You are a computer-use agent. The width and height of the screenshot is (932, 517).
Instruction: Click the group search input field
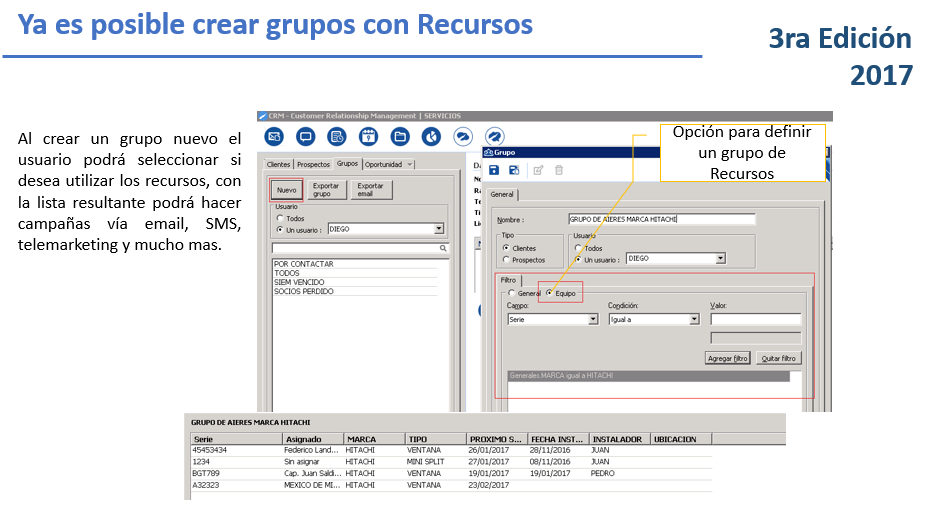coord(360,248)
